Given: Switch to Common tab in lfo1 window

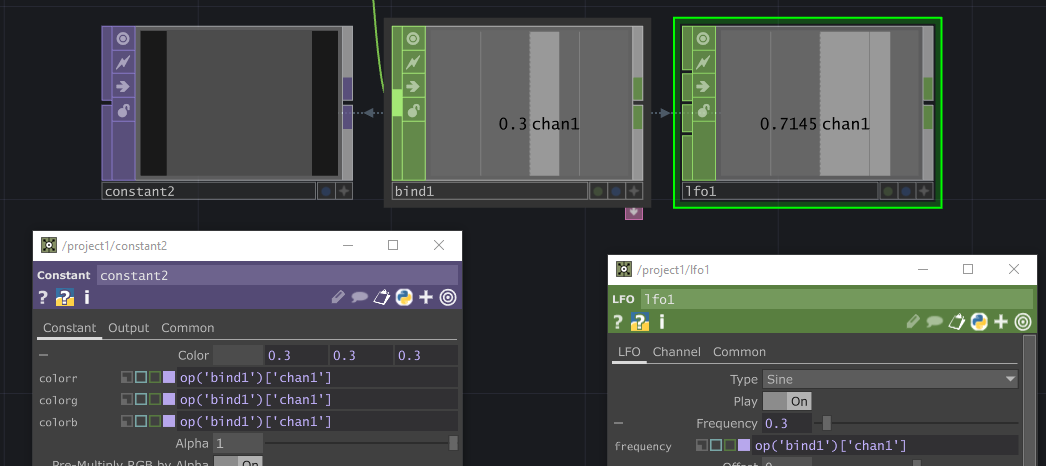Looking at the screenshot, I should 739,351.
